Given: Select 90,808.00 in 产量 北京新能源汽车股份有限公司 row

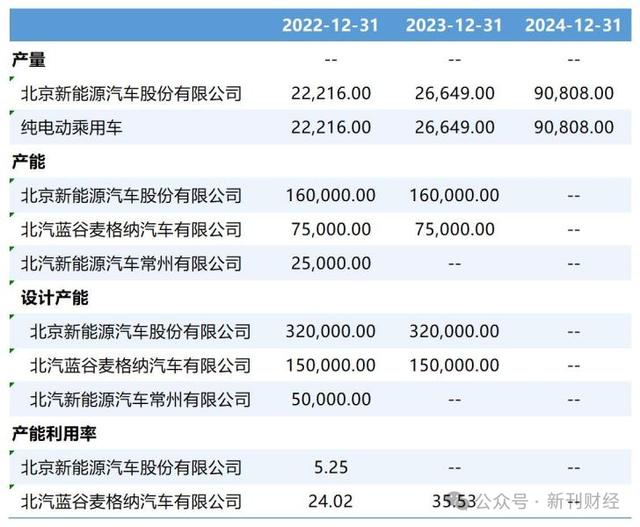Looking at the screenshot, I should (574, 93).
